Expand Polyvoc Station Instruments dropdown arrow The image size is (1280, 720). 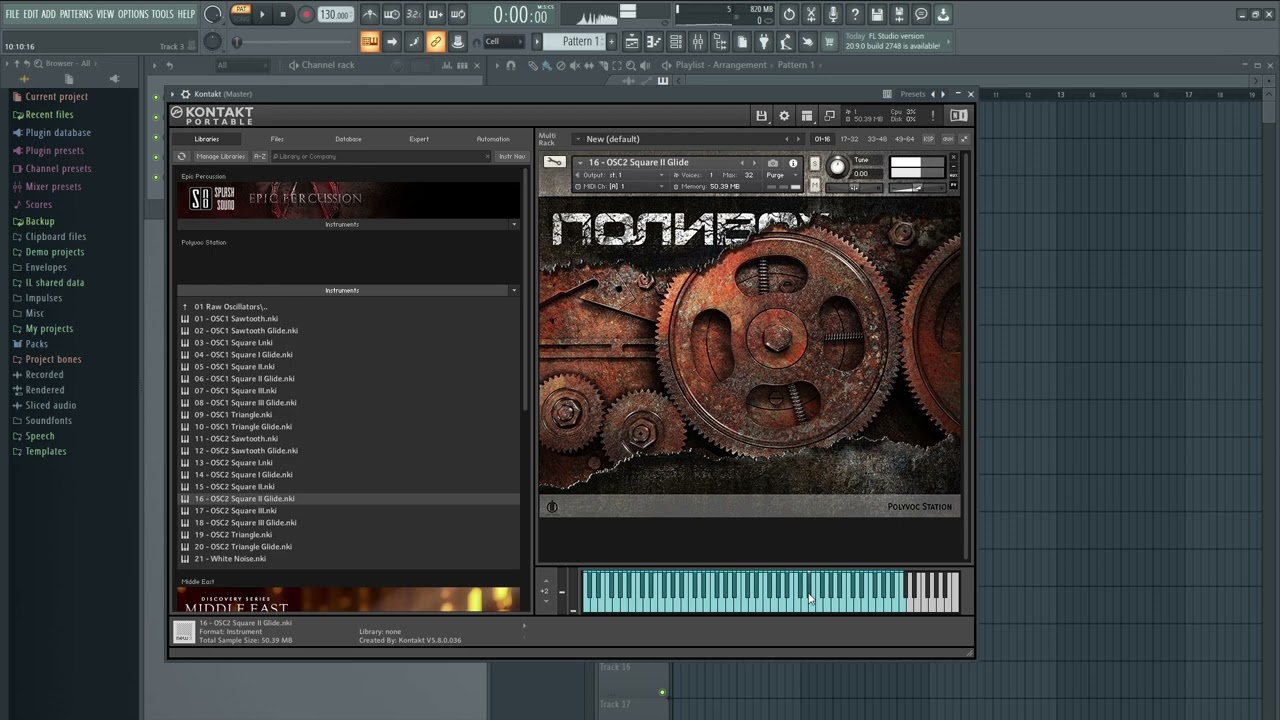[514, 290]
